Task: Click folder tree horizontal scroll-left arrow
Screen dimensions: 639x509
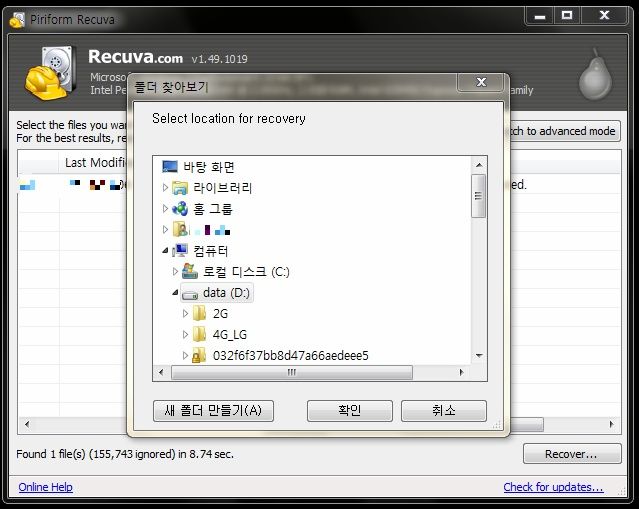Action: (161, 372)
